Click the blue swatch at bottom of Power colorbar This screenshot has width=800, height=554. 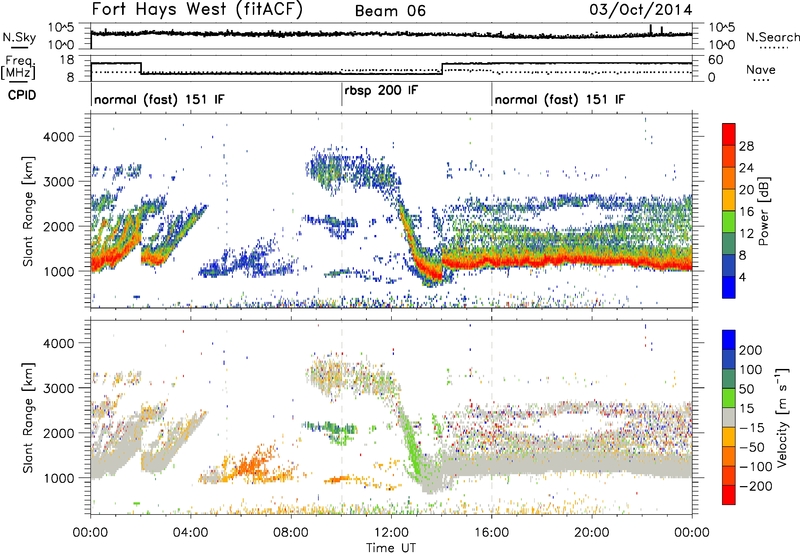point(729,287)
